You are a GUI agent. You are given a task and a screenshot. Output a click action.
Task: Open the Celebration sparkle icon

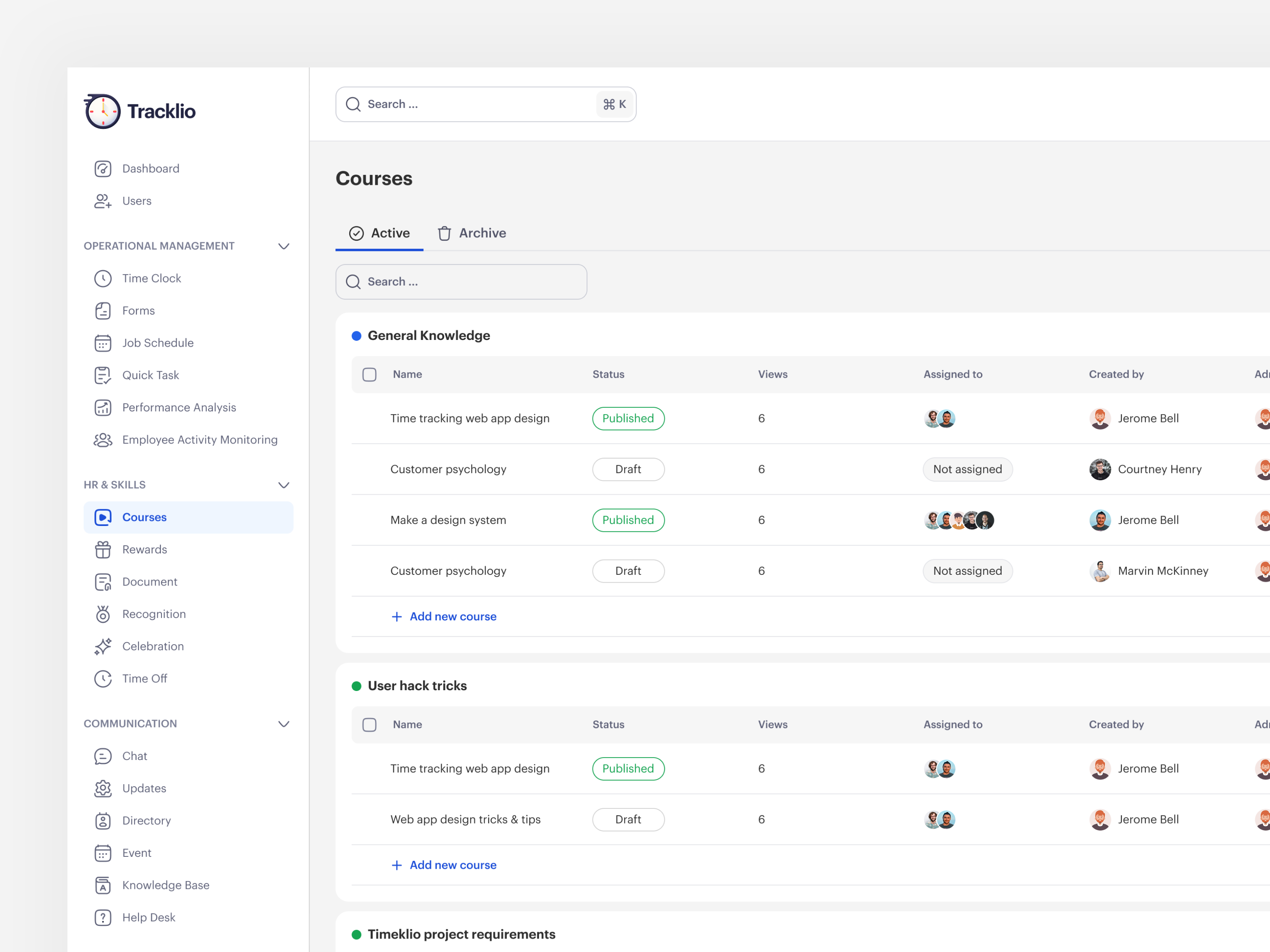click(x=103, y=646)
